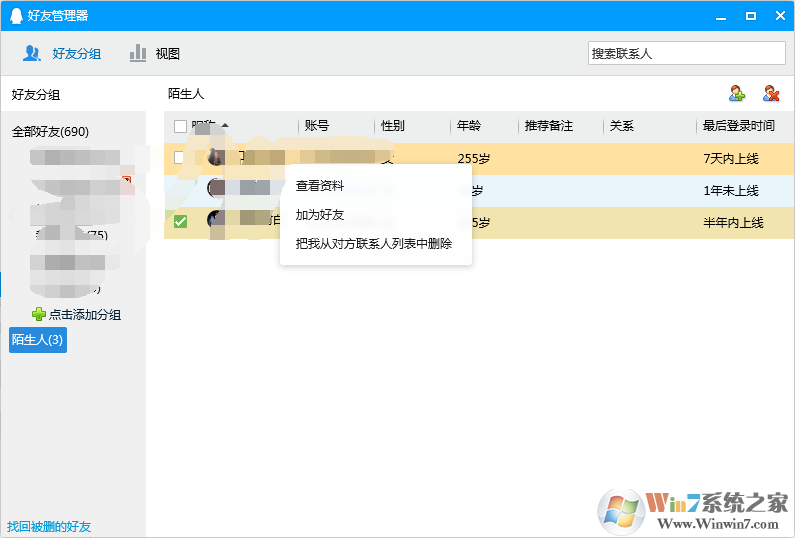Click the avatar of the first stranger row
This screenshot has height=538, width=795.
pyautogui.click(x=215, y=157)
